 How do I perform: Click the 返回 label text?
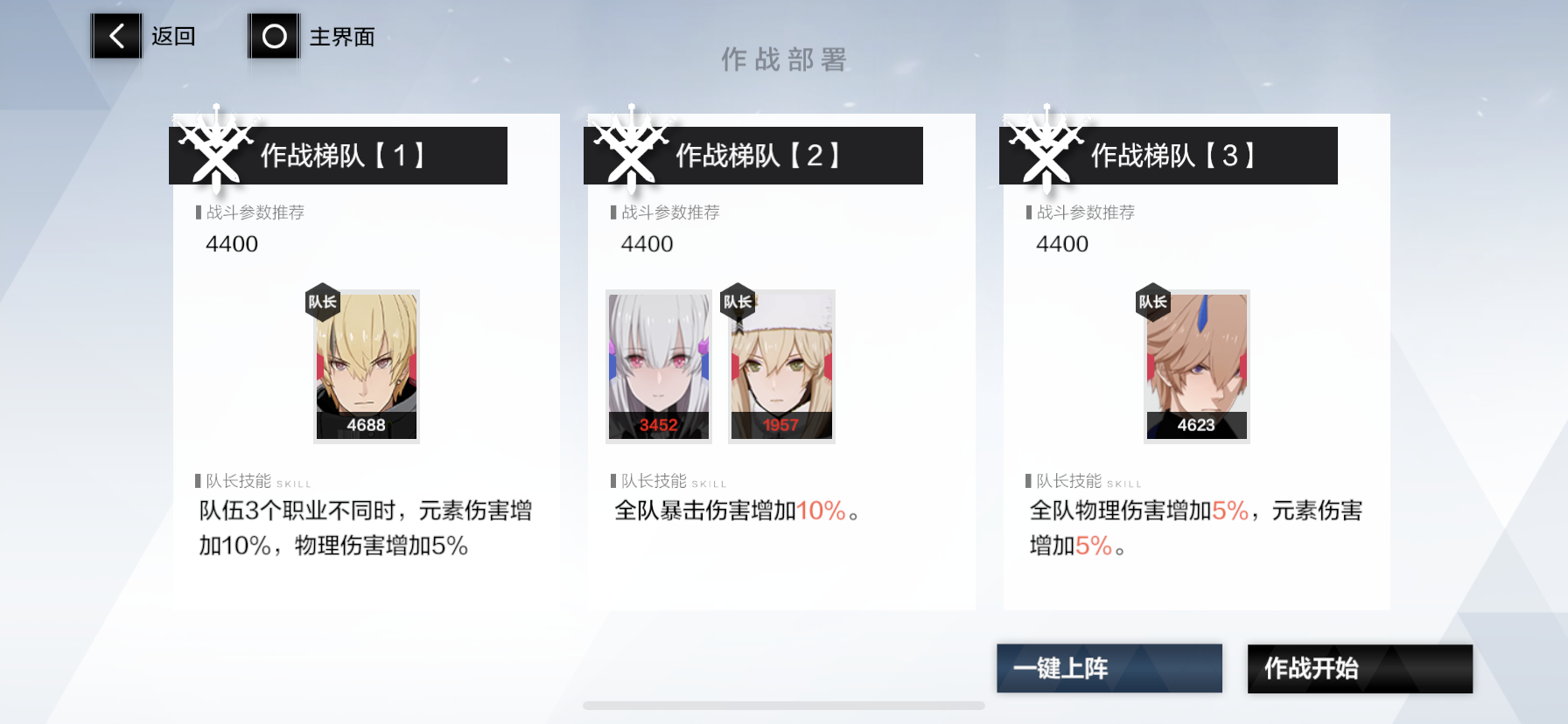[173, 37]
